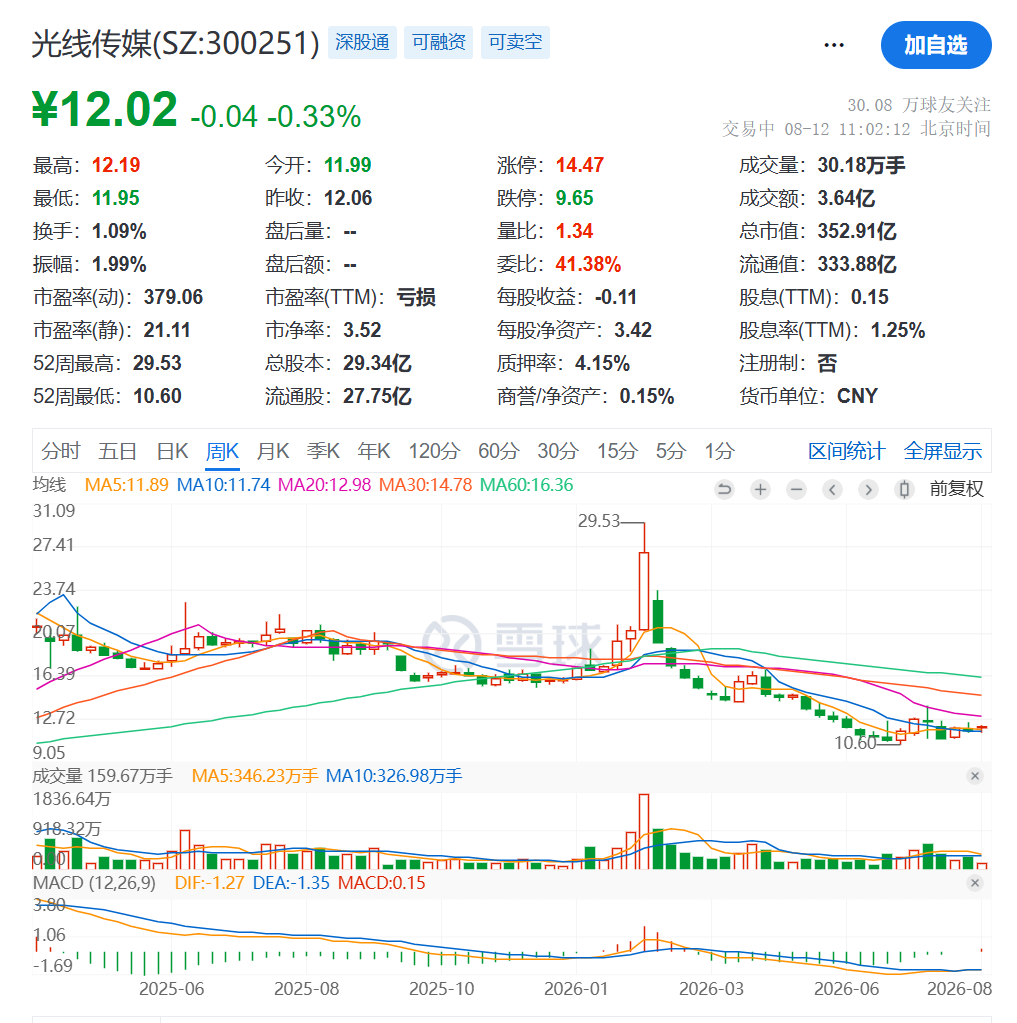The height and width of the screenshot is (1023, 1017).
Task: Click the current price ¥12.02
Action: point(105,109)
